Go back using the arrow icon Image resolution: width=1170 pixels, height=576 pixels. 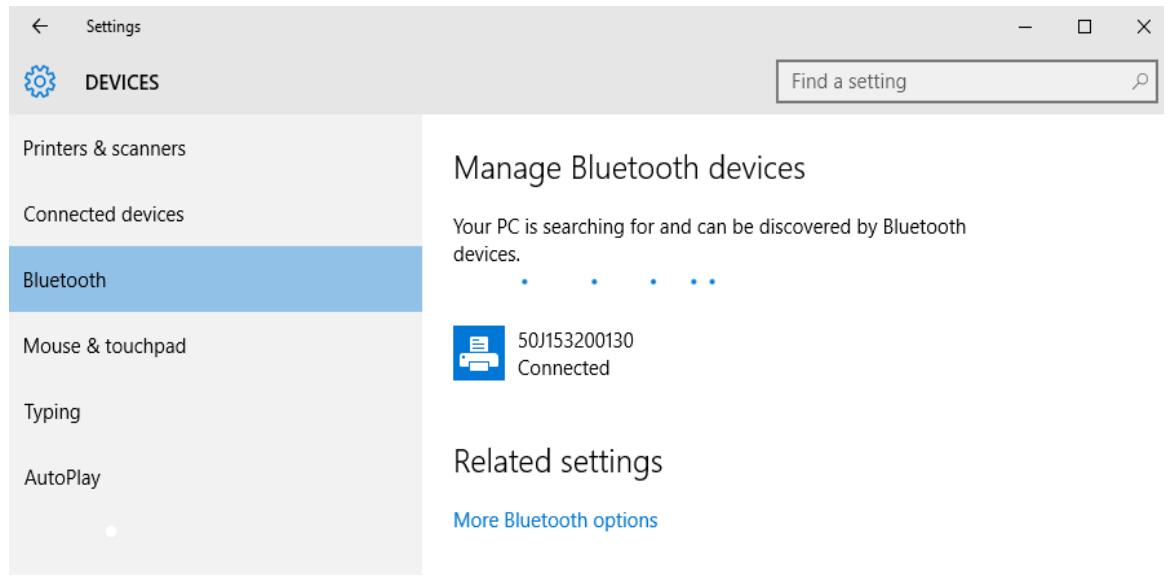click(x=40, y=27)
